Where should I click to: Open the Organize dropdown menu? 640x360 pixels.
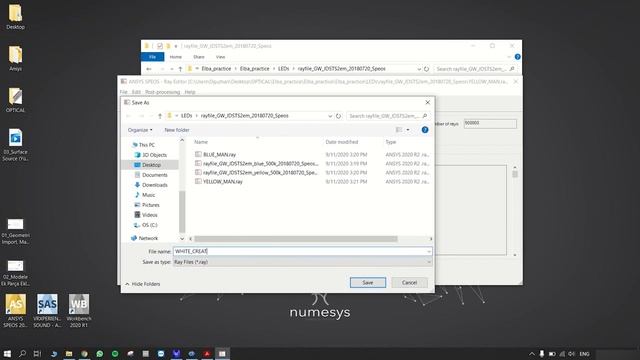[140, 130]
